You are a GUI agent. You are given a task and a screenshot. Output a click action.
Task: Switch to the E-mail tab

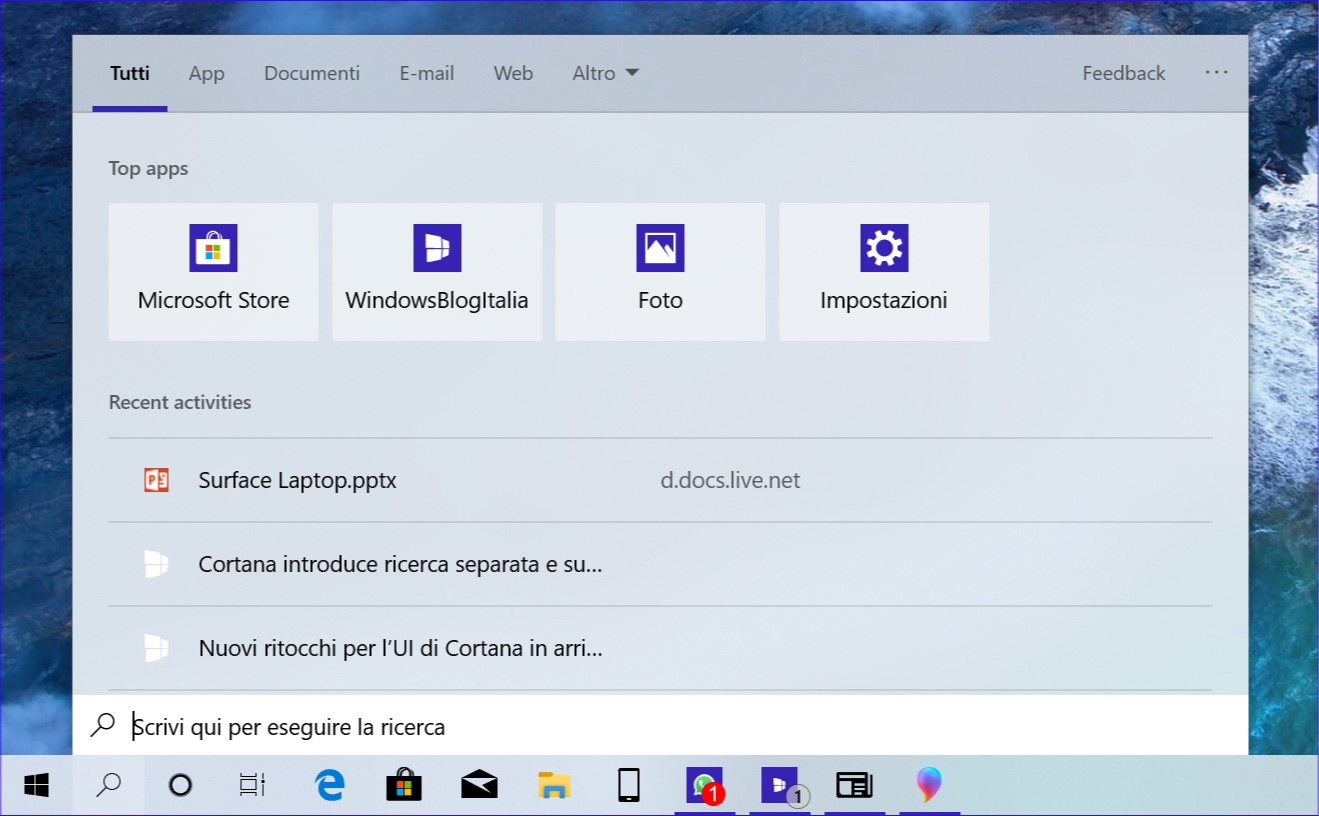tap(427, 73)
